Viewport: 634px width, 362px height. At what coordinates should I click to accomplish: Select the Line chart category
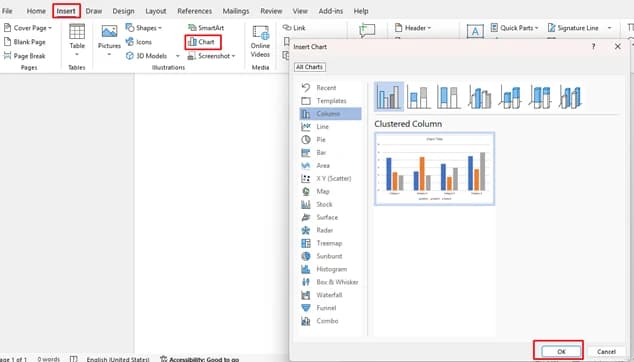(330, 127)
